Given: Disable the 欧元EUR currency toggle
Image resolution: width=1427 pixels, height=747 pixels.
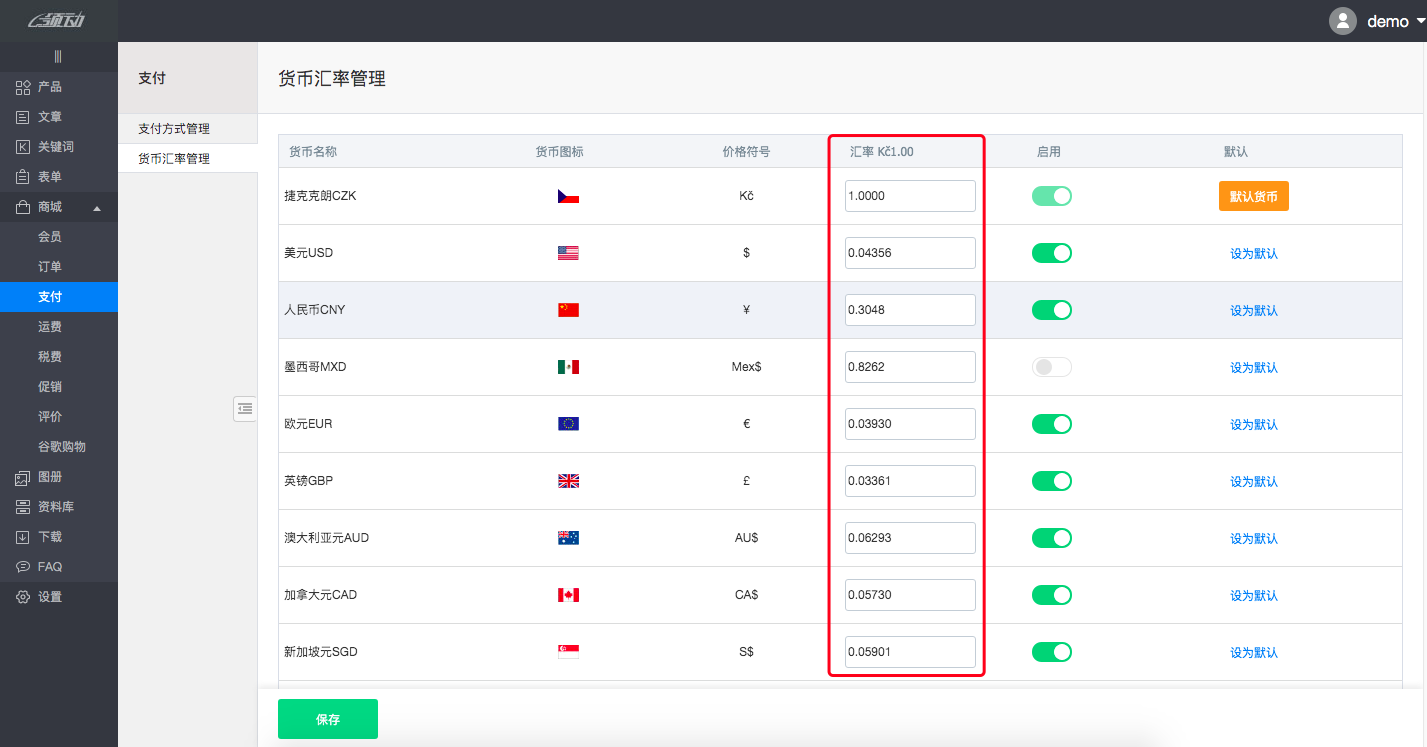Looking at the screenshot, I should [x=1052, y=424].
